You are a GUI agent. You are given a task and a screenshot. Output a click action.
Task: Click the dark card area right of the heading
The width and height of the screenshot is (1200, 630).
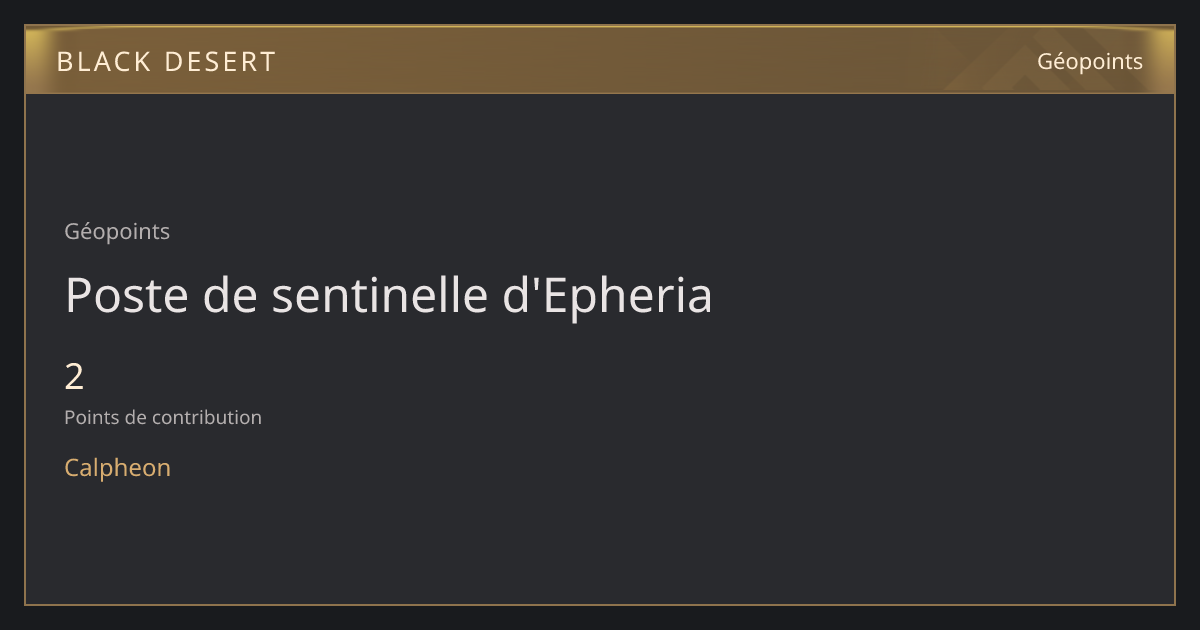point(940,296)
